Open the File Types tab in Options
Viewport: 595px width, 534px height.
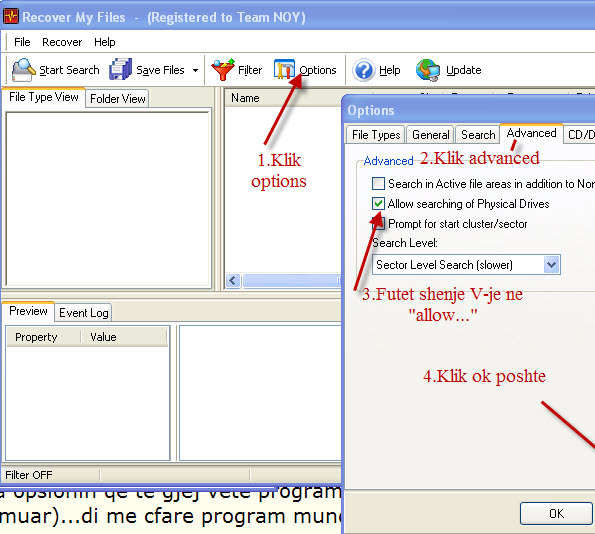click(x=376, y=135)
